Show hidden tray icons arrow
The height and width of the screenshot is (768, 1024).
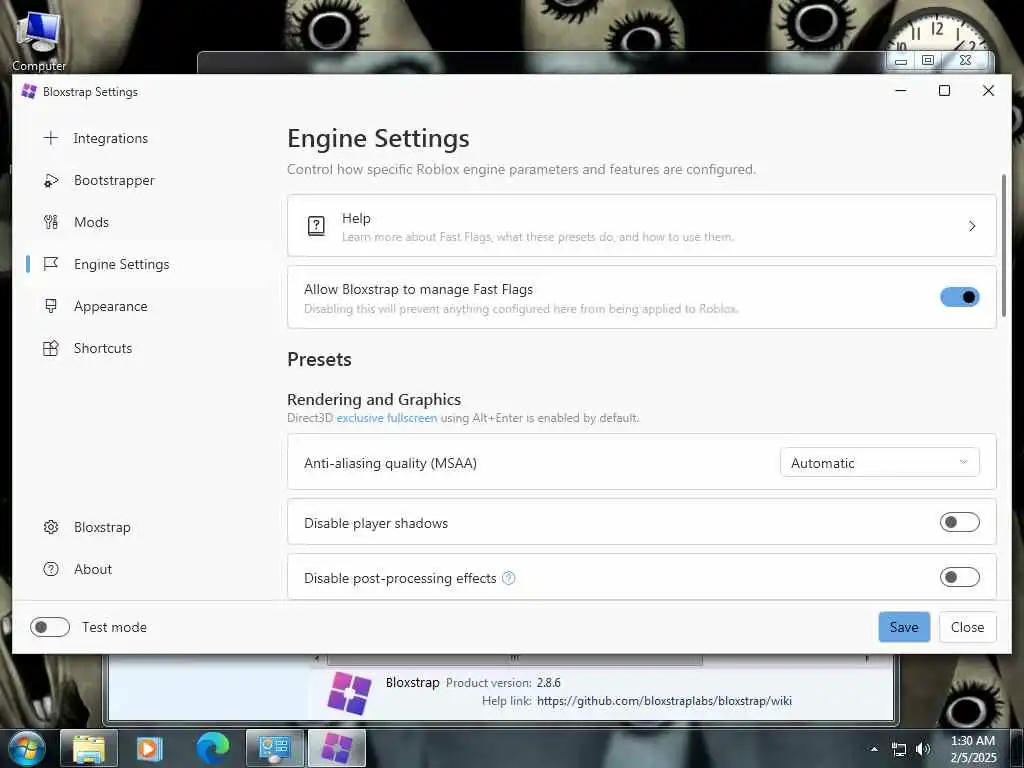[874, 749]
